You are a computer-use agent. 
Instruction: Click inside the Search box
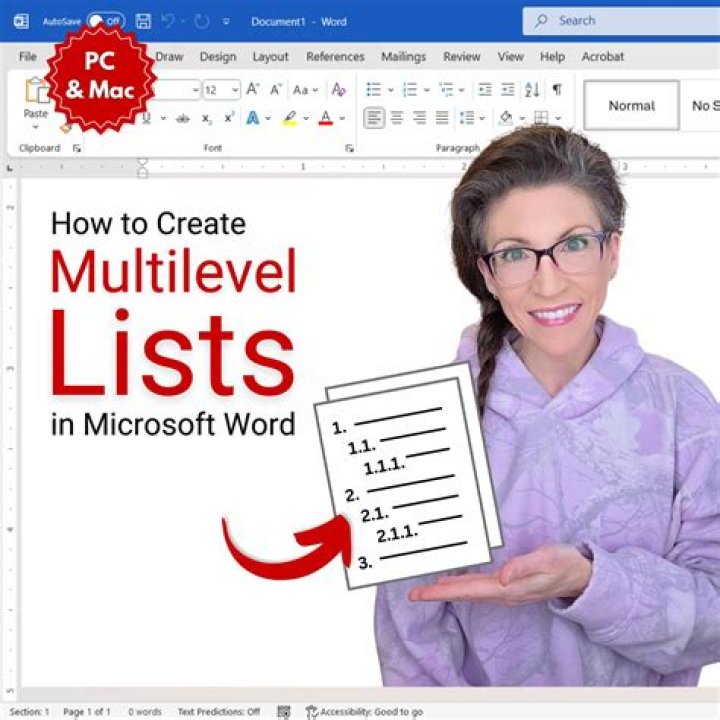pyautogui.click(x=621, y=21)
